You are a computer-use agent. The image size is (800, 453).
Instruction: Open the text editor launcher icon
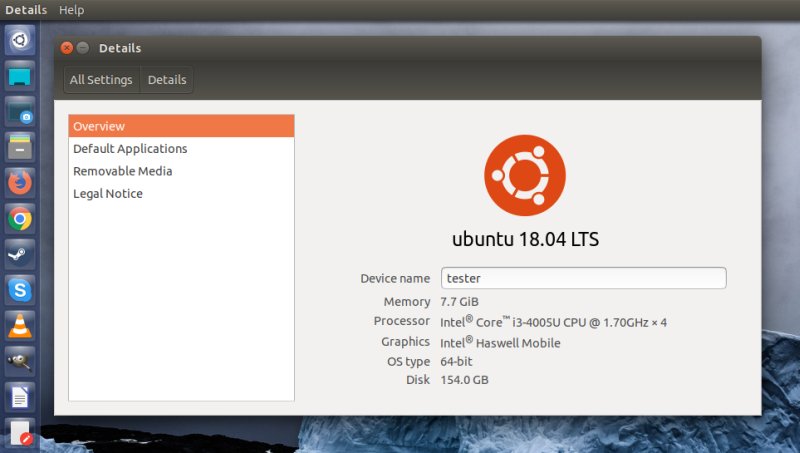(x=20, y=433)
